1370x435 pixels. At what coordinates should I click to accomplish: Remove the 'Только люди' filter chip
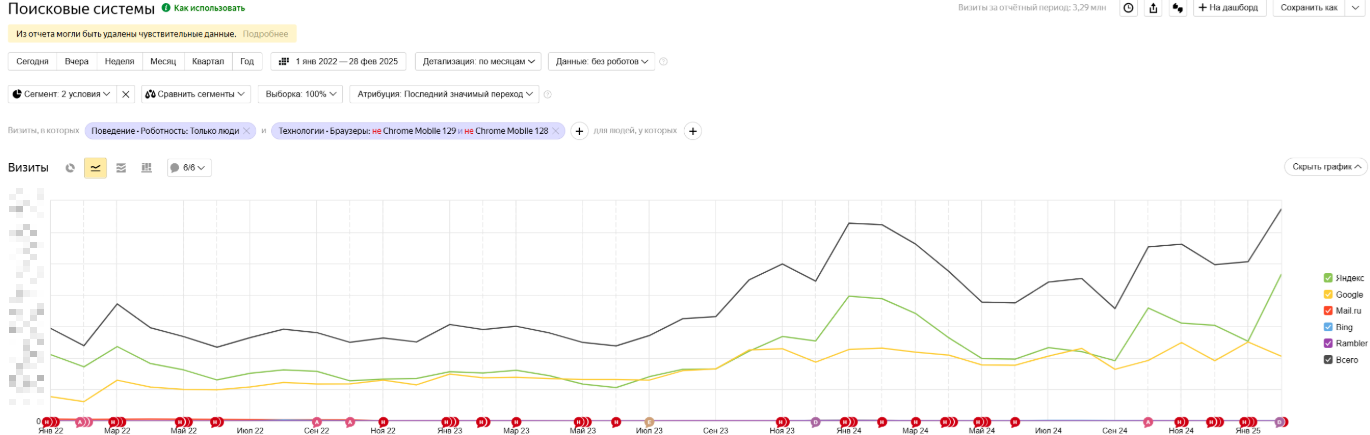tap(248, 131)
